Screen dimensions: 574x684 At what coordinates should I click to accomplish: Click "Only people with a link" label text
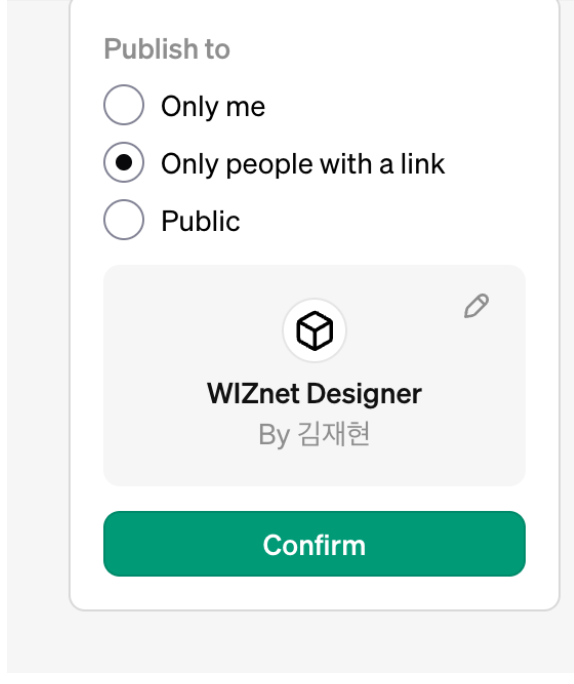tap(303, 164)
